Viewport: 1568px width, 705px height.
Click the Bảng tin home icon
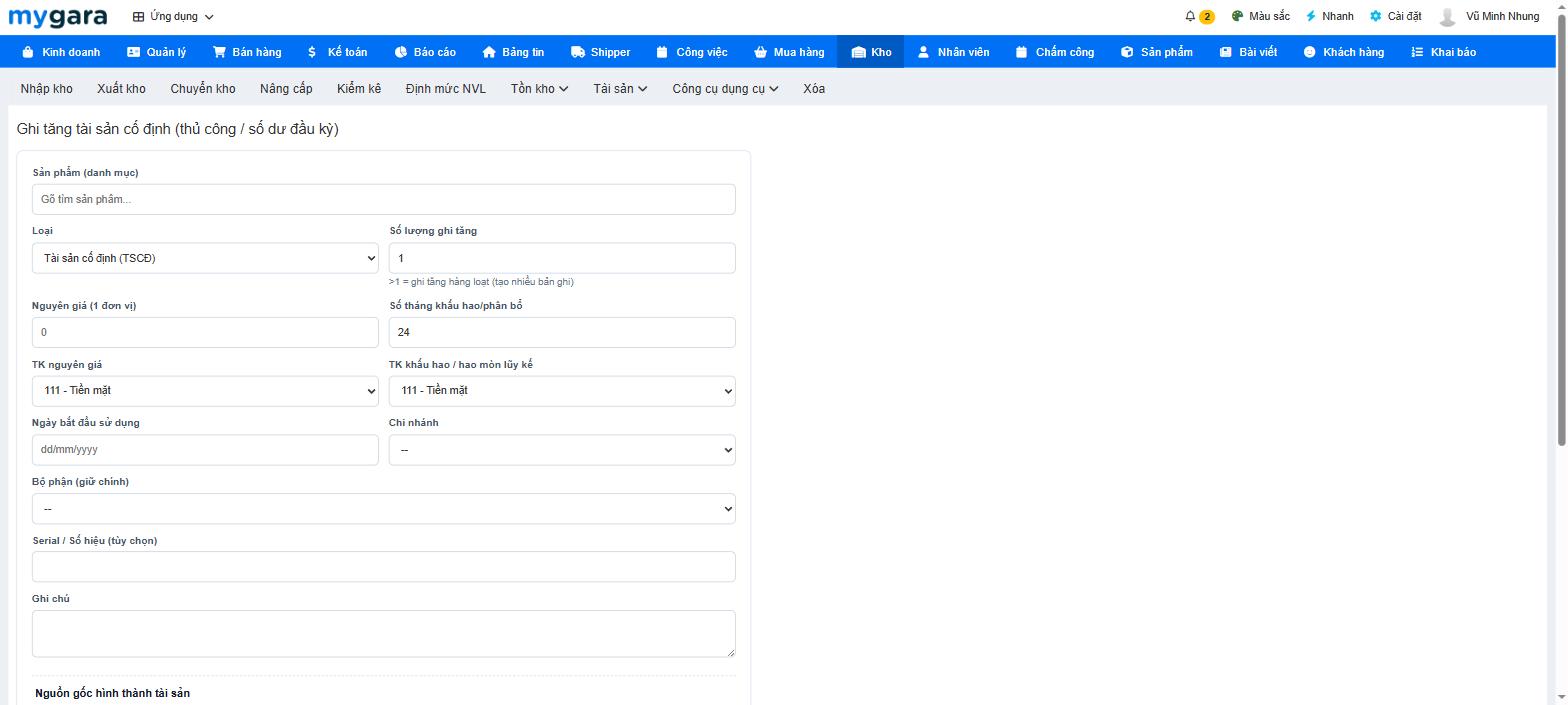489,52
